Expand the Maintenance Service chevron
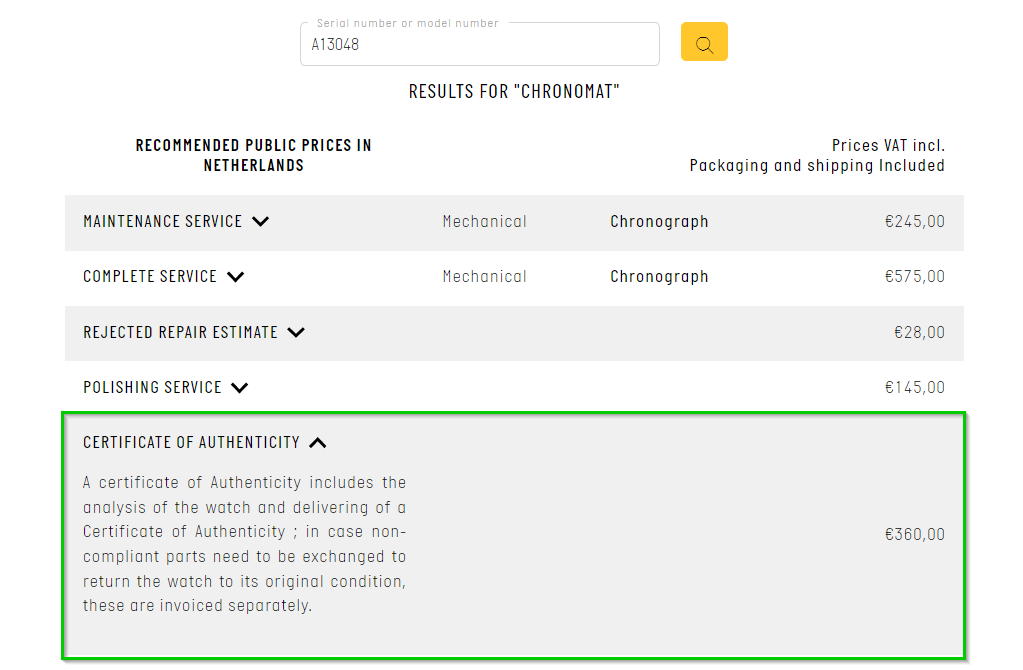The width and height of the screenshot is (1023, 670). click(260, 222)
